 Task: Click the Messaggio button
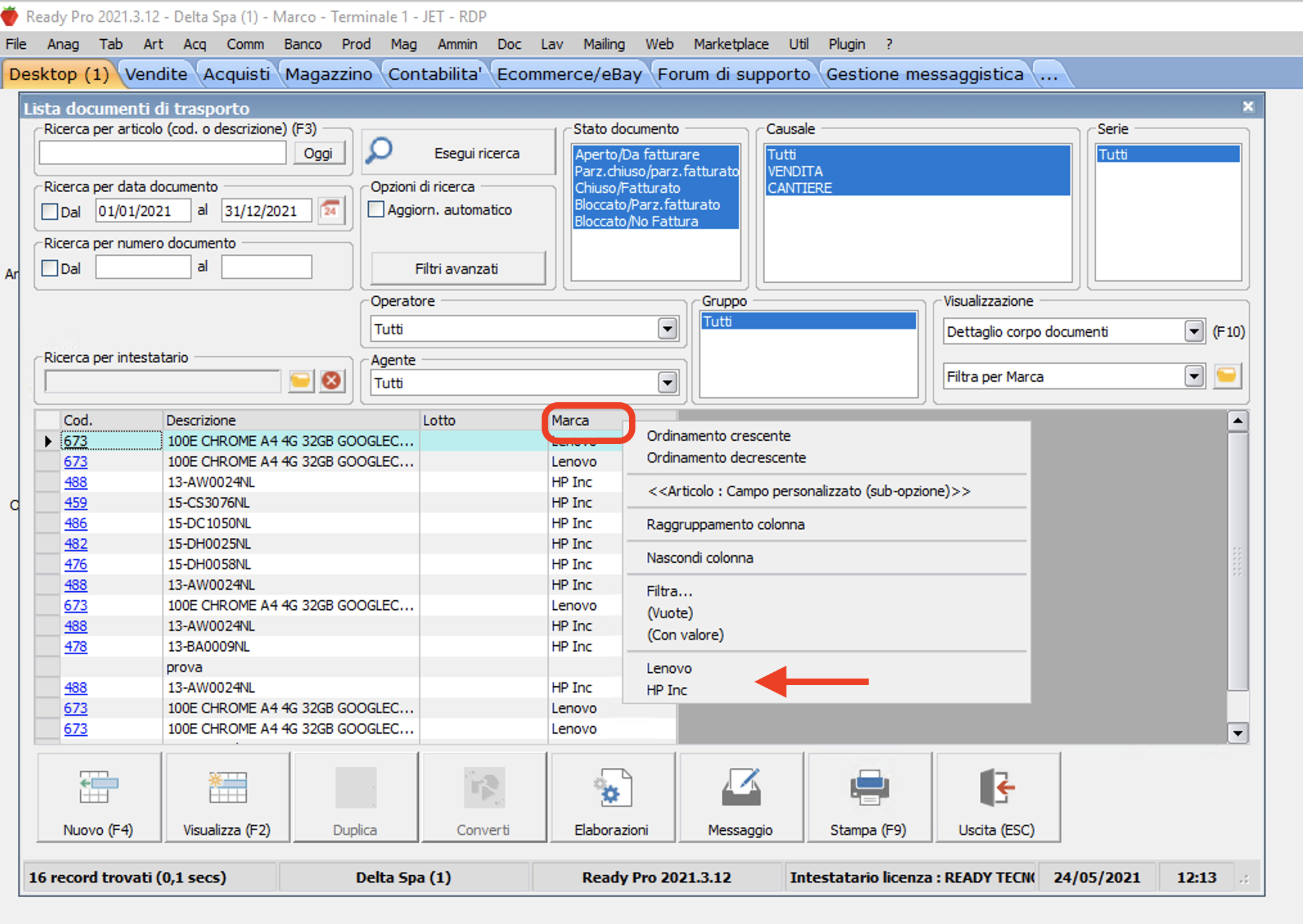point(740,797)
